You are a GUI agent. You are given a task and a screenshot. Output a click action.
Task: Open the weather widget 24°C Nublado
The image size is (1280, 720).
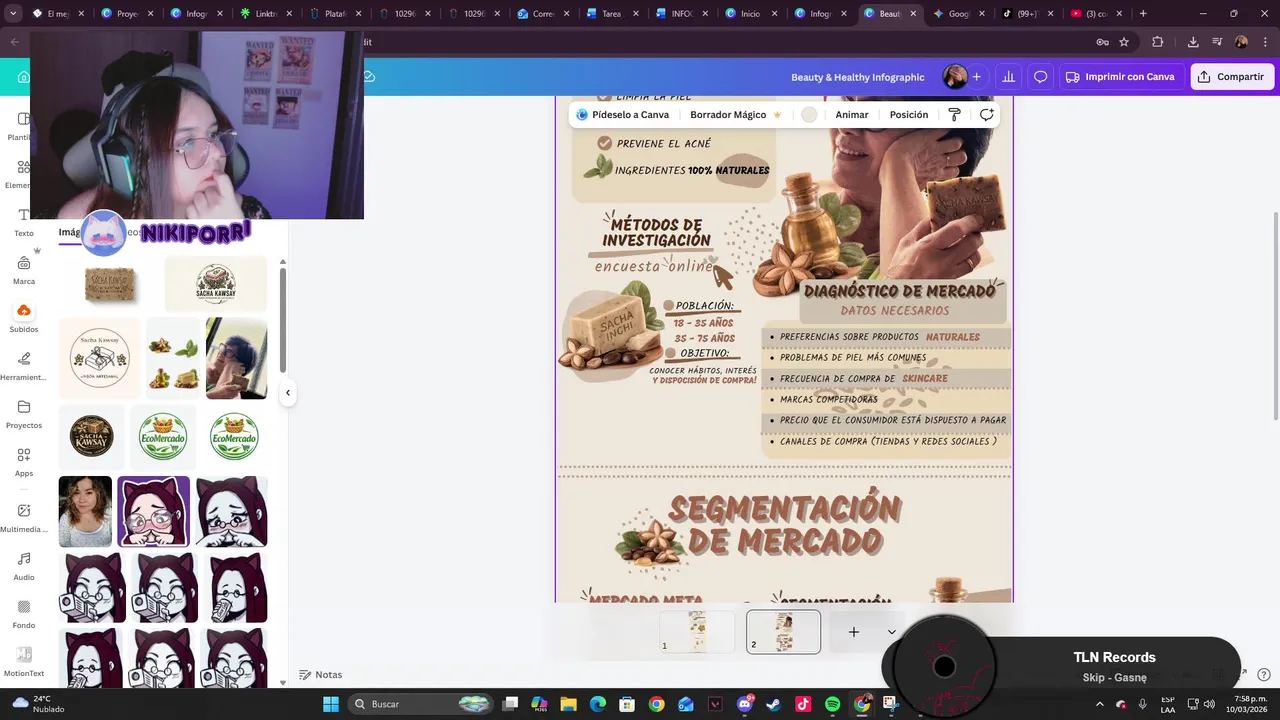pos(38,704)
